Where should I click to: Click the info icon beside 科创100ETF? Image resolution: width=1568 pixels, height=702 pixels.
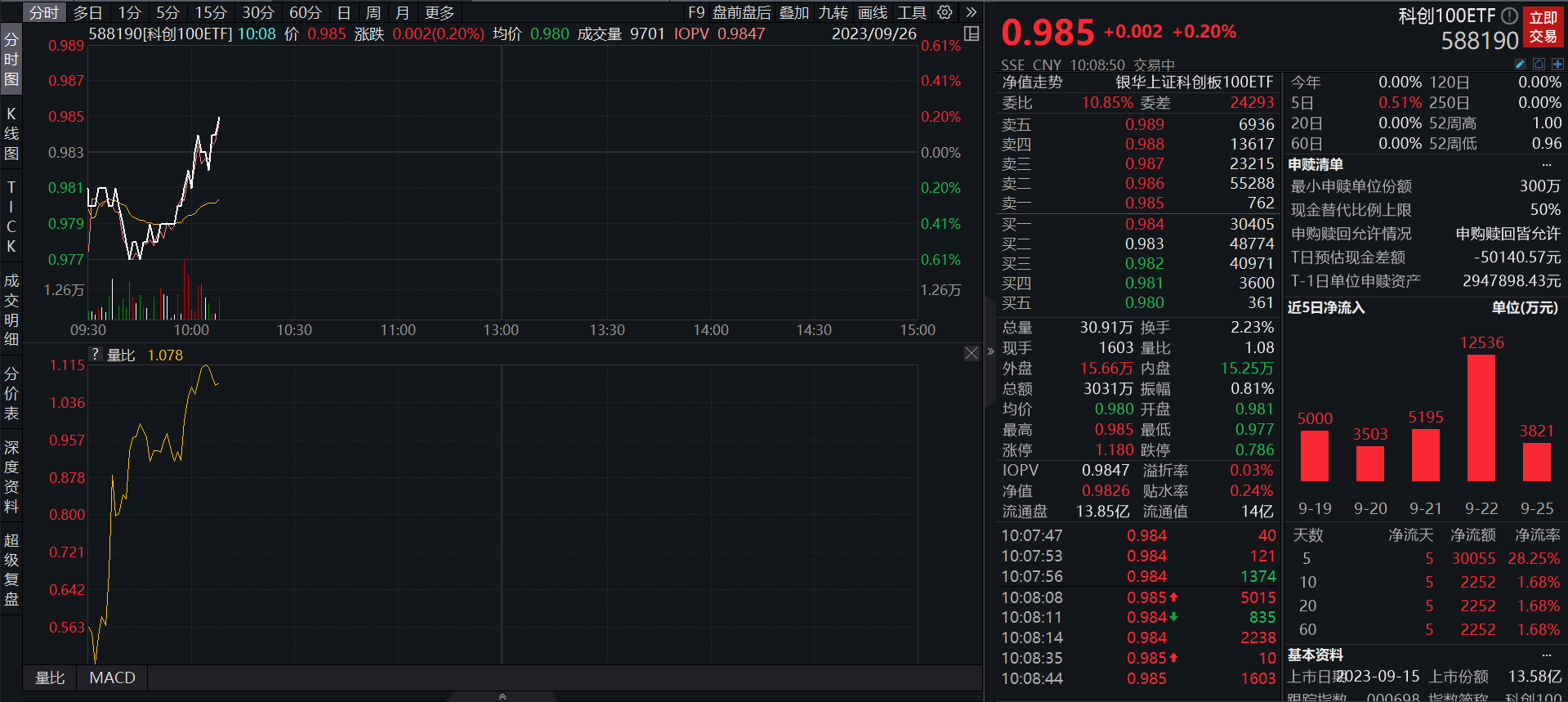[1509, 16]
